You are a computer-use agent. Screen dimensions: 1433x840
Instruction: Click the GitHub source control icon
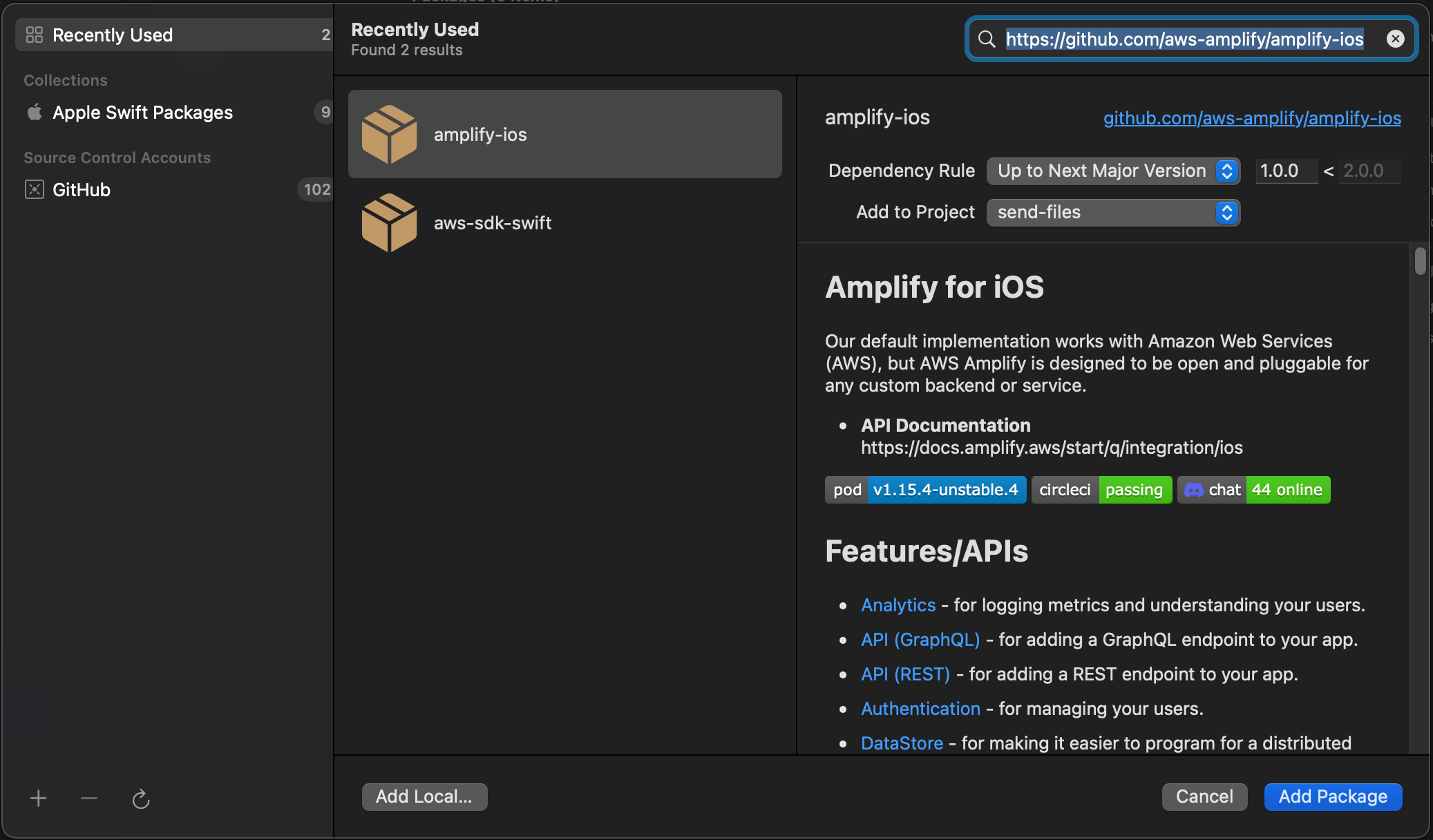click(34, 189)
